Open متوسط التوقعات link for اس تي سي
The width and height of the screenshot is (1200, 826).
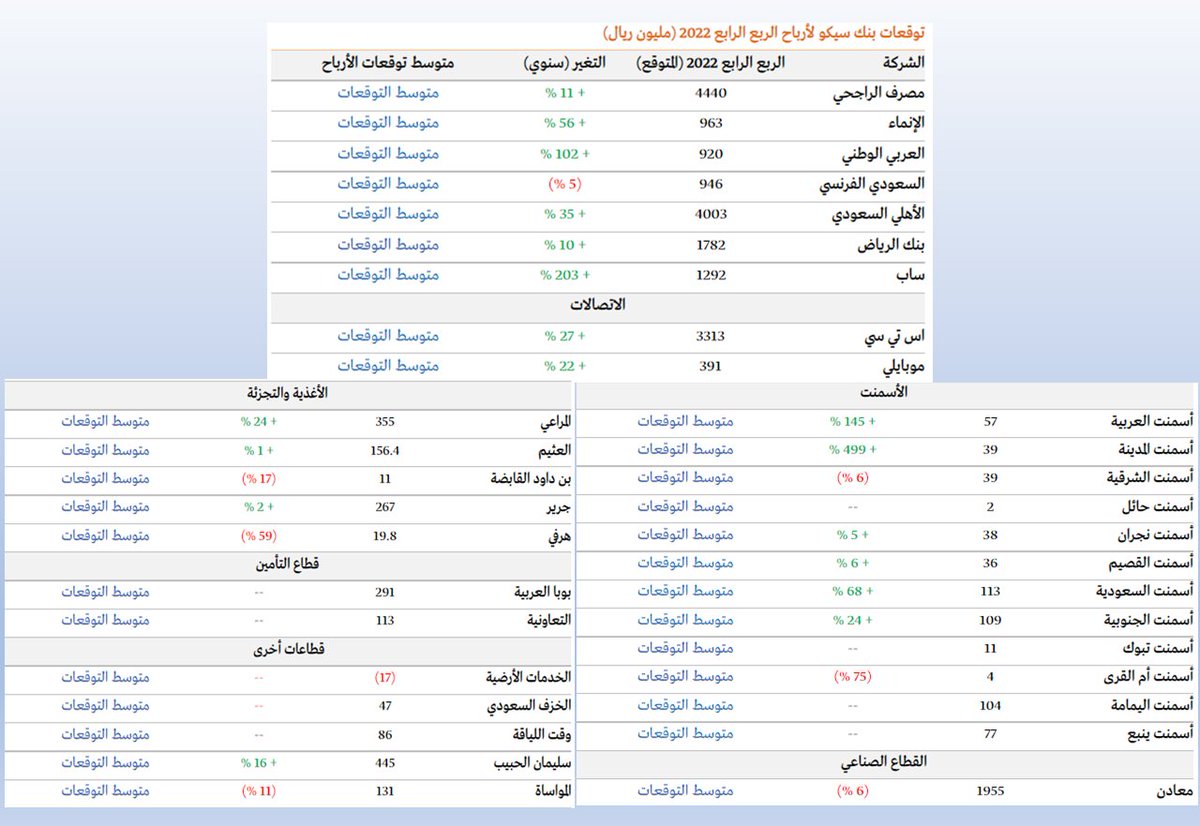388,336
